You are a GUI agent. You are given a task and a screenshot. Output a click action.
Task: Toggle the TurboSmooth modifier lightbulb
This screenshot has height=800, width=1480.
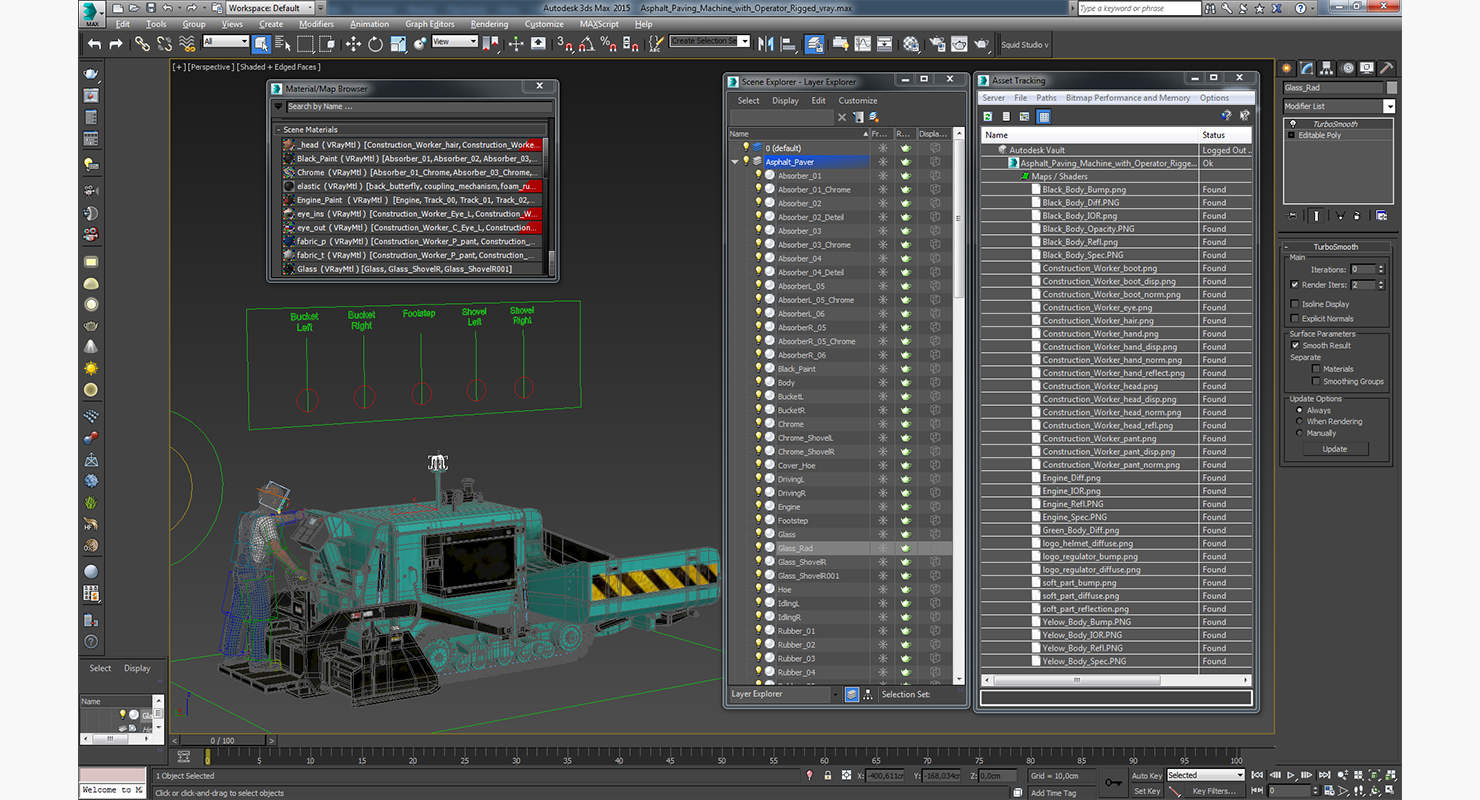click(x=1292, y=124)
